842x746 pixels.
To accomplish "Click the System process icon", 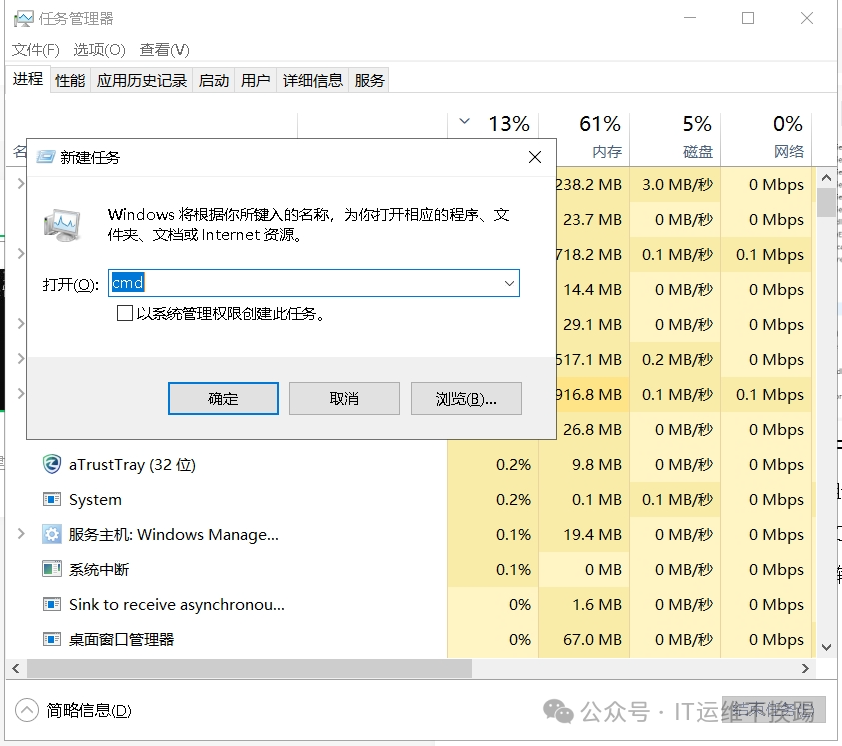I will pyautogui.click(x=52, y=499).
